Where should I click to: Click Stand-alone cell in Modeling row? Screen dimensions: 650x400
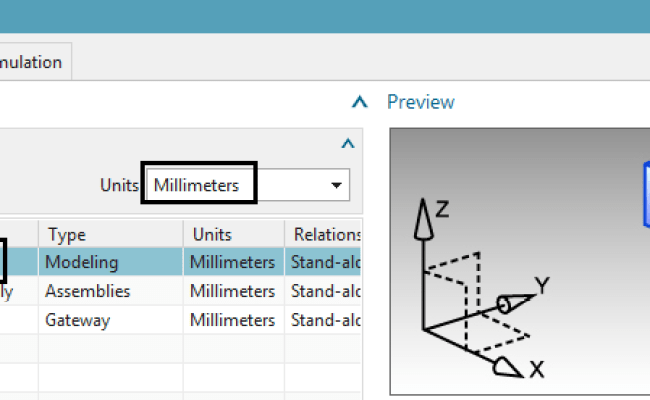coord(323,262)
